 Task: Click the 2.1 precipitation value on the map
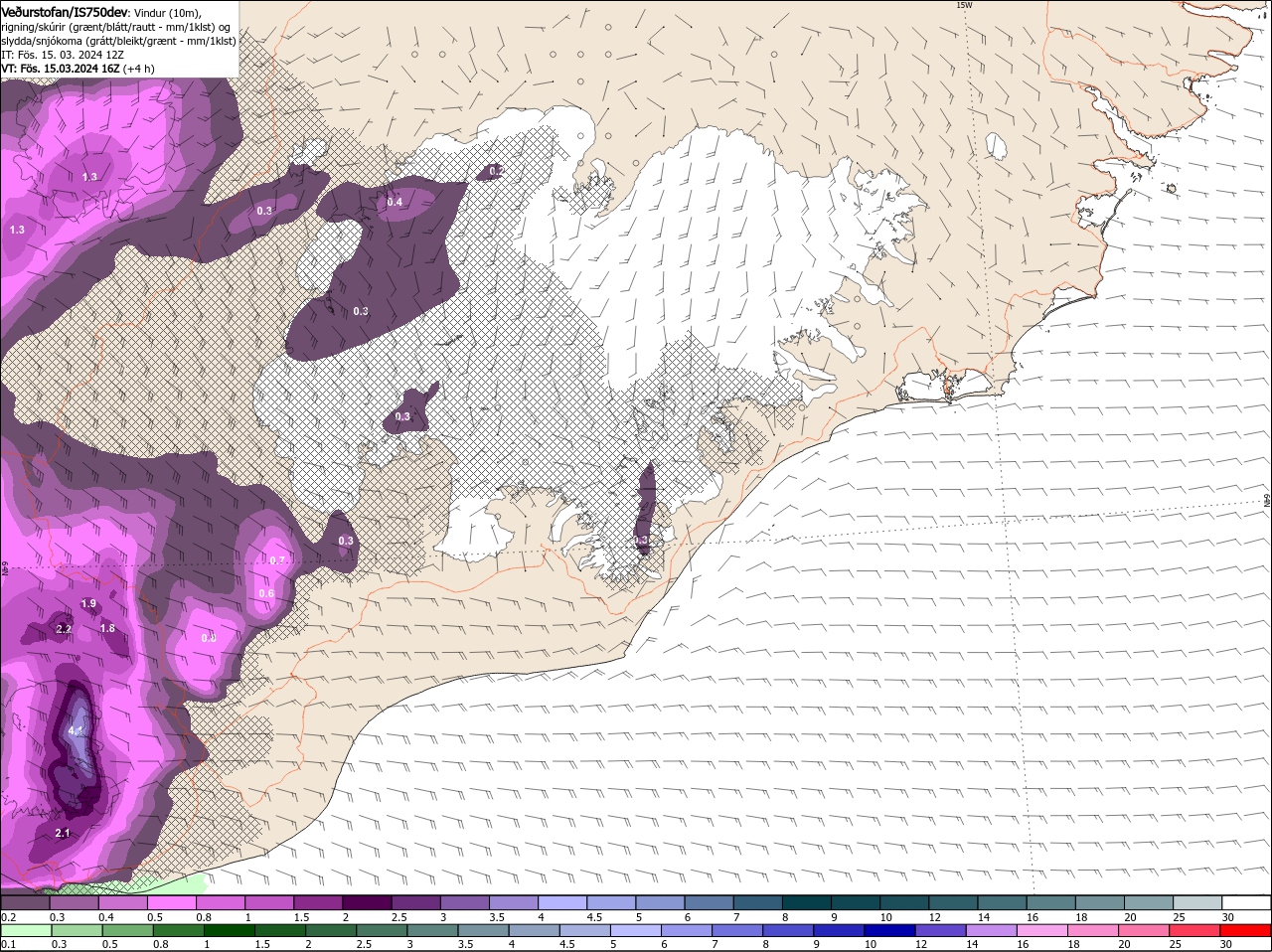(63, 833)
